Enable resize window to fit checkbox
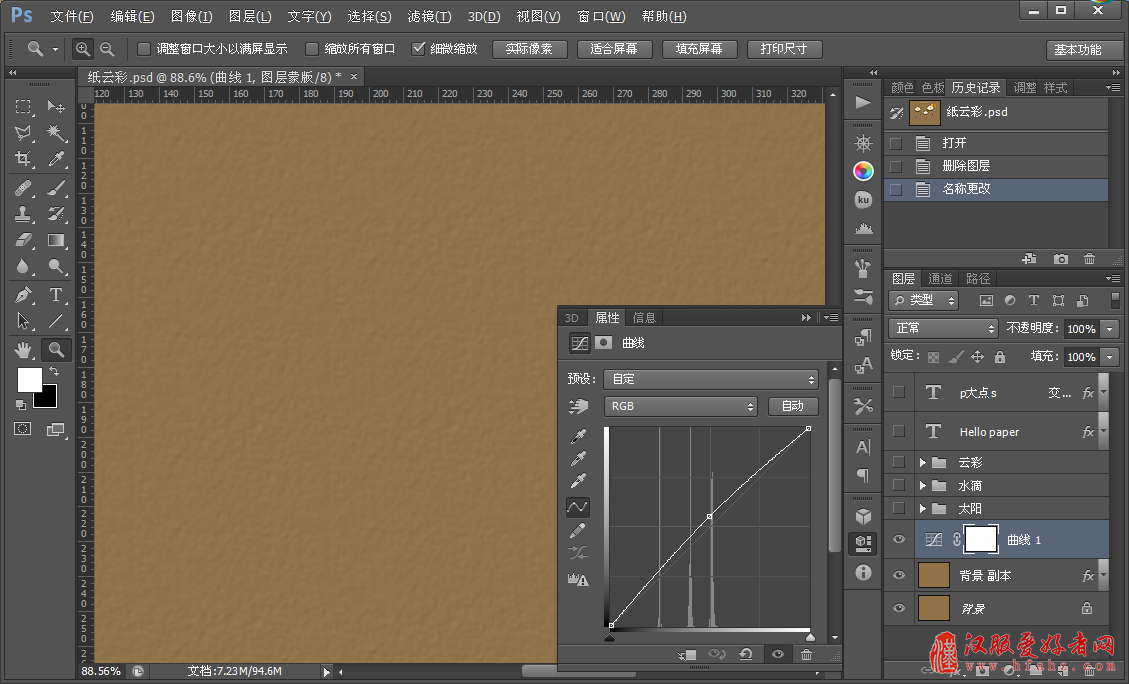This screenshot has height=684, width=1129. (x=144, y=49)
